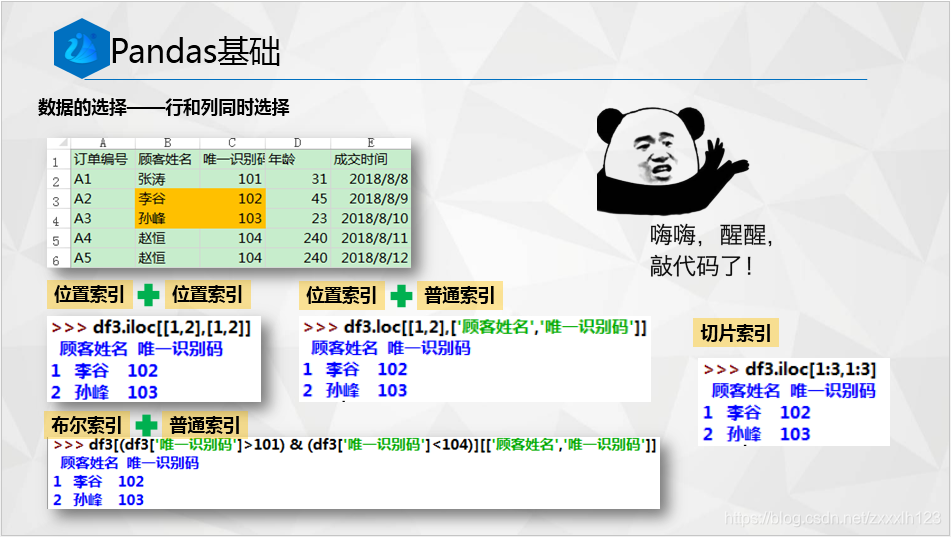The image size is (951, 537).
Task: Click the highlighted cell 孙峰 in the spreadsheet
Action: tap(167, 218)
